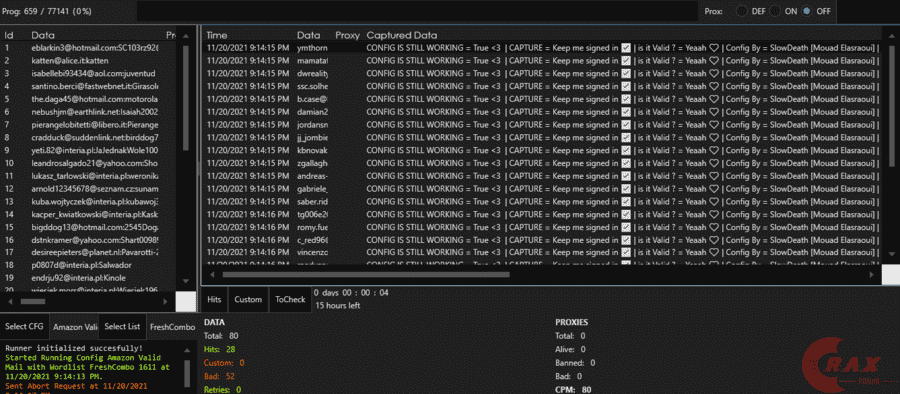Viewport: 900px width, 394px height.
Task: Click the 'Custom: 0' counter
Action: tap(224, 363)
